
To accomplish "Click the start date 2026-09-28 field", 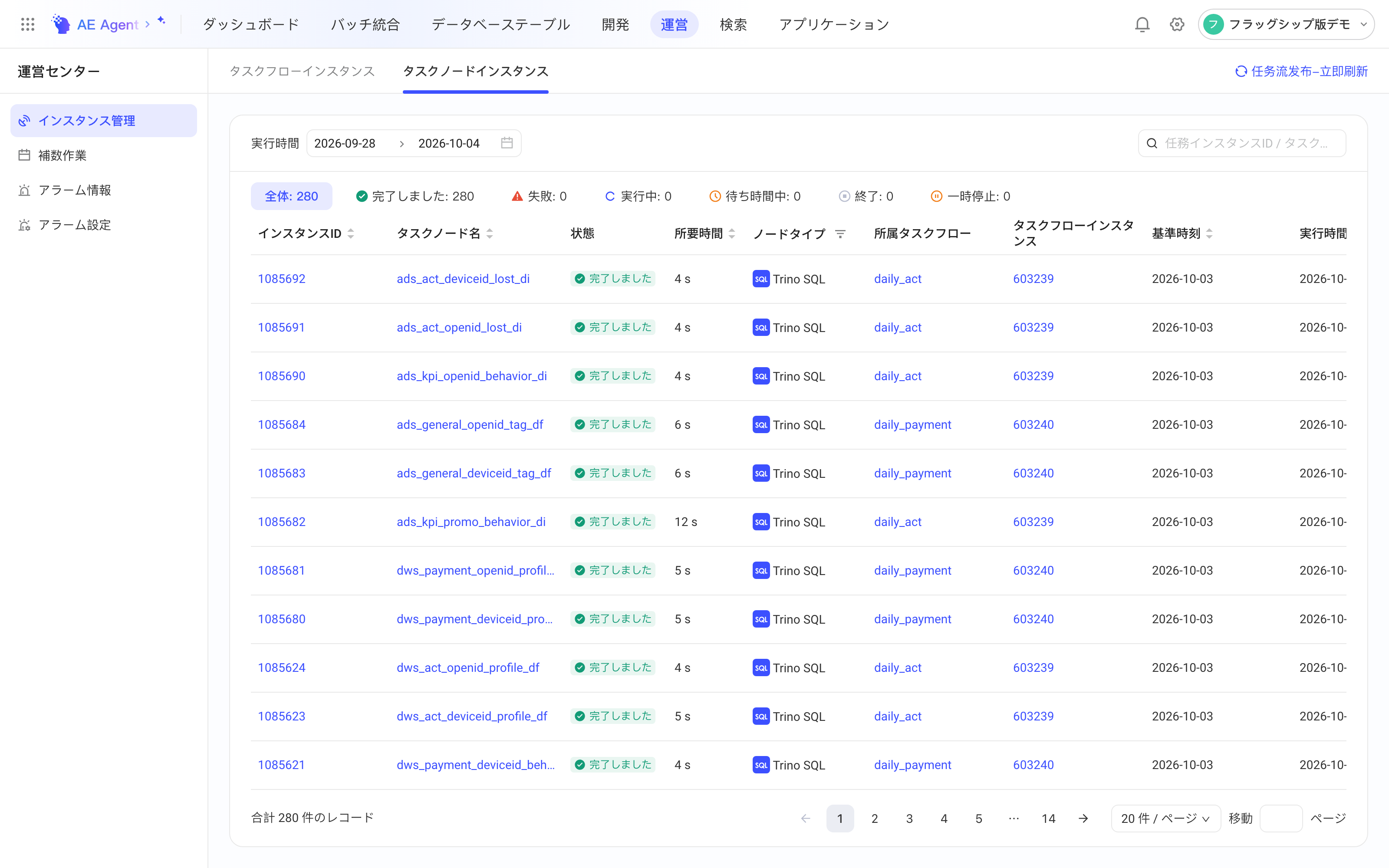I will coord(345,144).
